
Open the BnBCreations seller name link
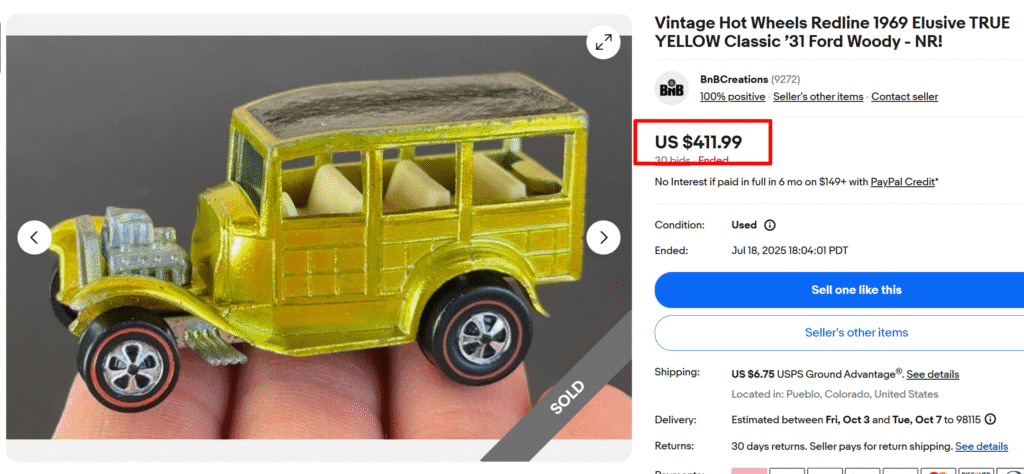click(733, 80)
